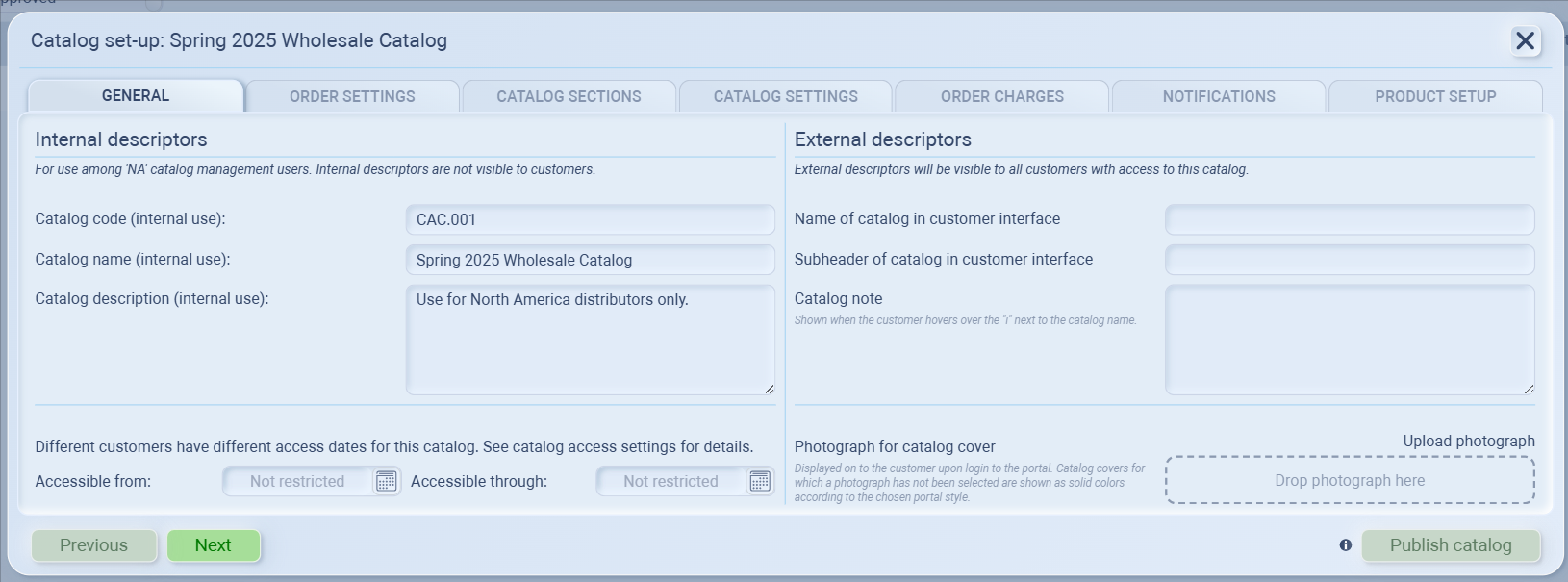This screenshot has height=582, width=1568.
Task: Click the Previous button
Action: pos(93,545)
